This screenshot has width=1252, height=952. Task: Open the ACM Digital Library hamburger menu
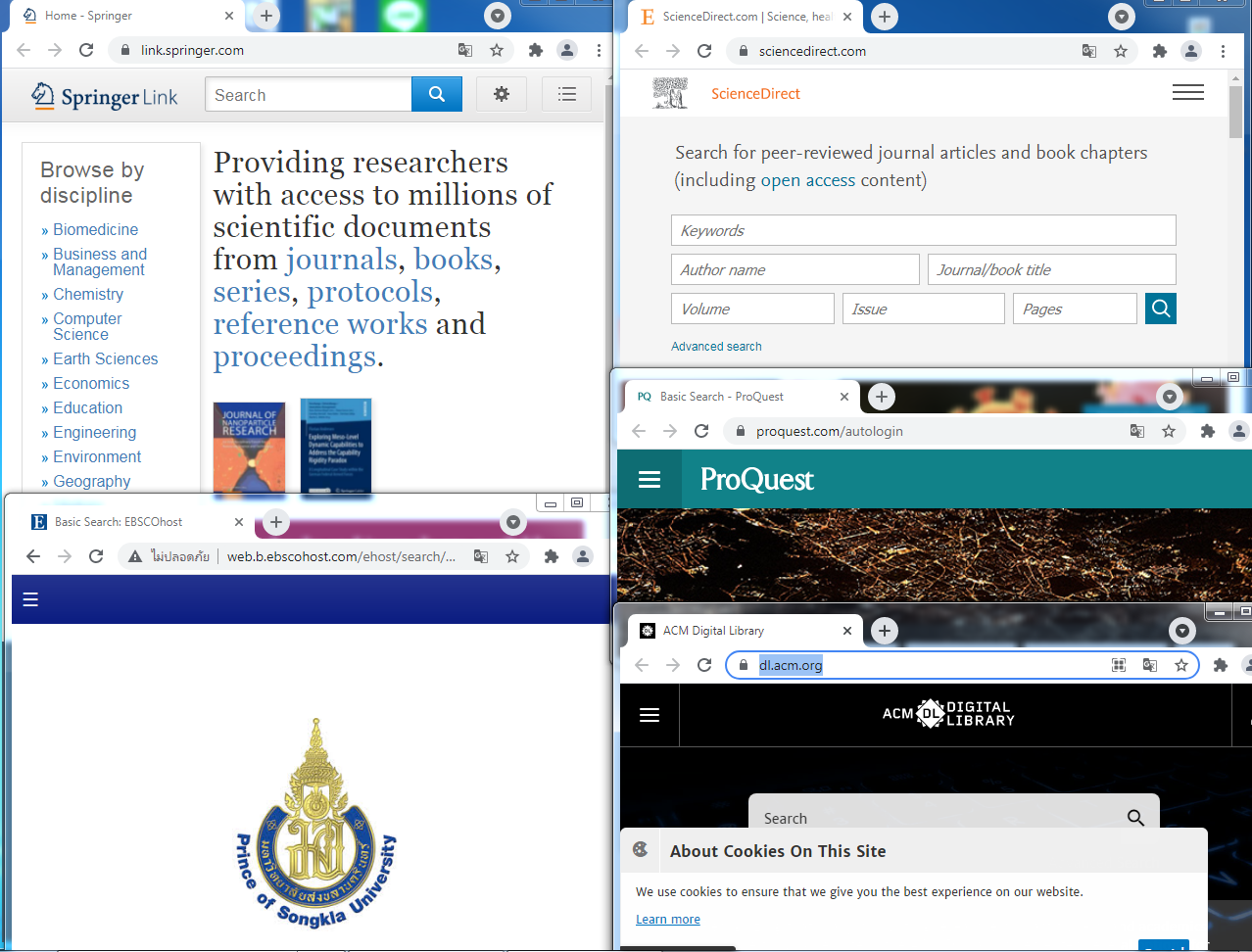tap(650, 715)
